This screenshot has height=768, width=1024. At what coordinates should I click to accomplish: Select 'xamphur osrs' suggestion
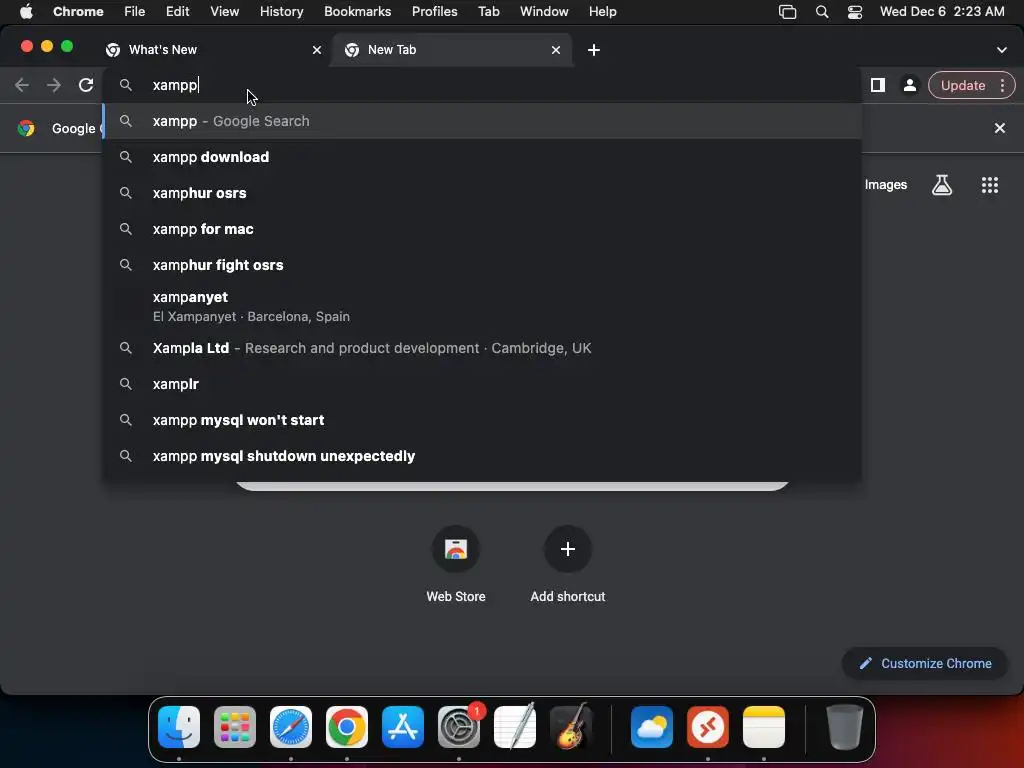[x=482, y=193]
